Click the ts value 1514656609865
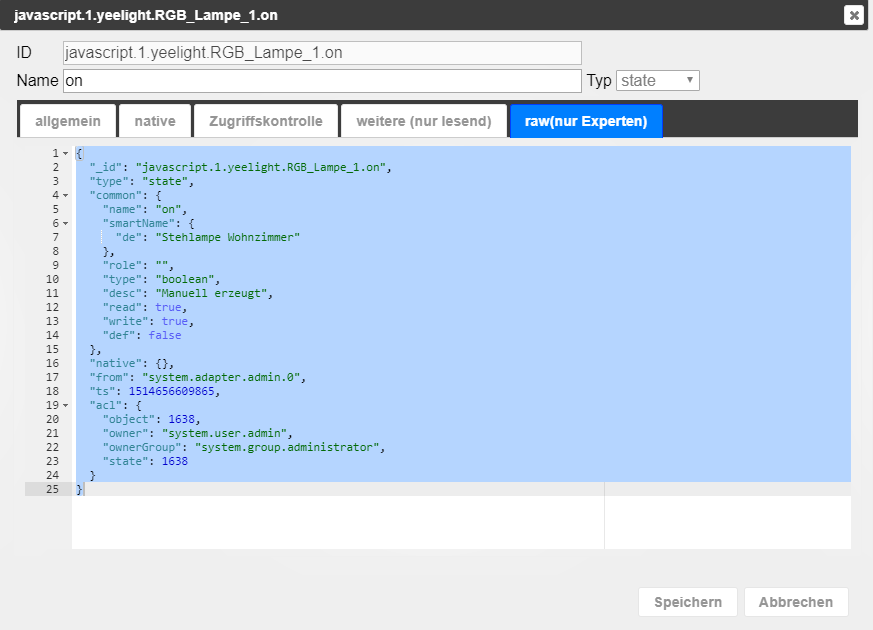Viewport: 873px width, 630px height. click(171, 391)
